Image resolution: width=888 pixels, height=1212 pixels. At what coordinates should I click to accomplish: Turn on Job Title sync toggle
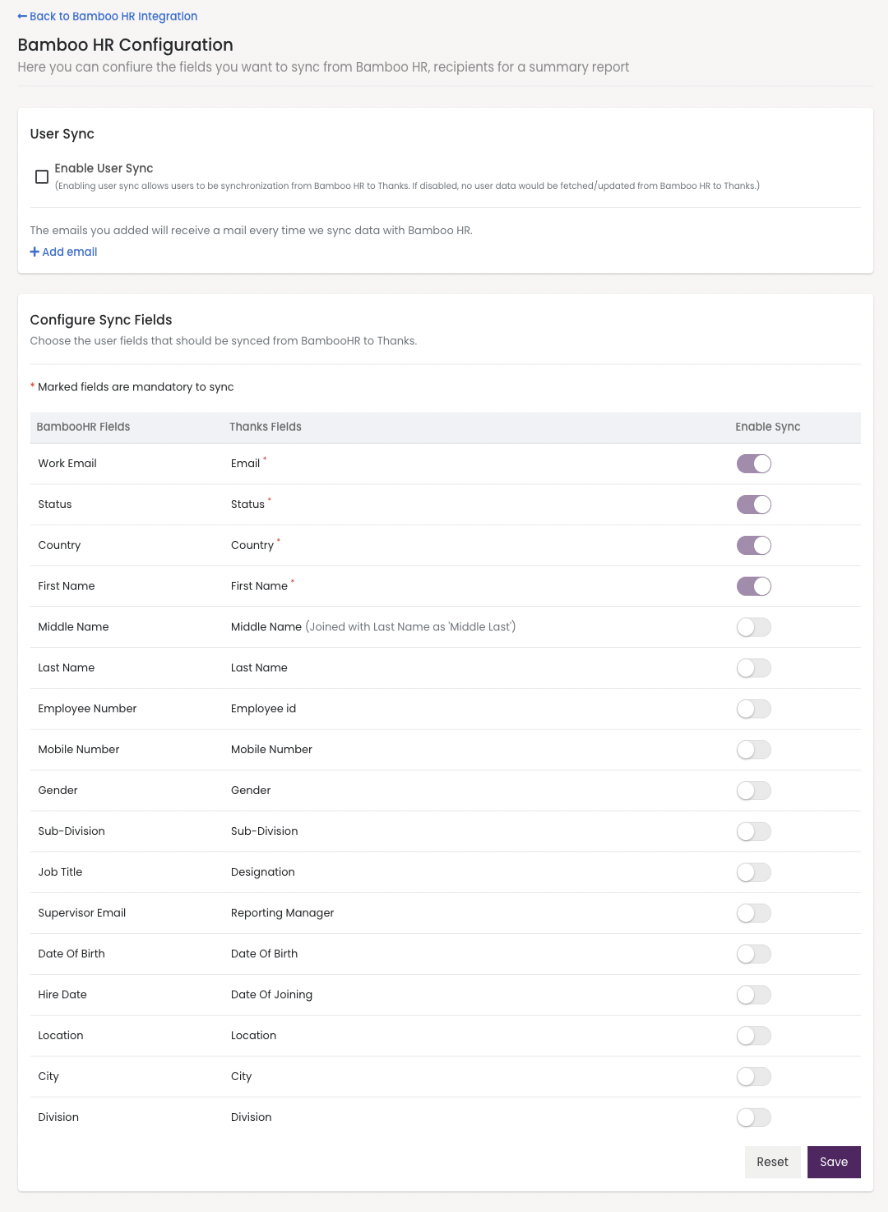pyautogui.click(x=754, y=873)
